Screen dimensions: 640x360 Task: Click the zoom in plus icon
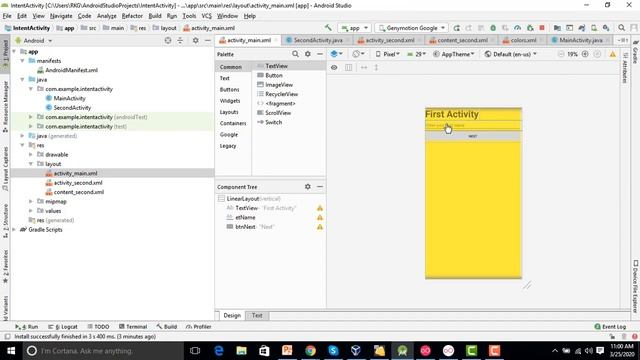pyautogui.click(x=585, y=54)
